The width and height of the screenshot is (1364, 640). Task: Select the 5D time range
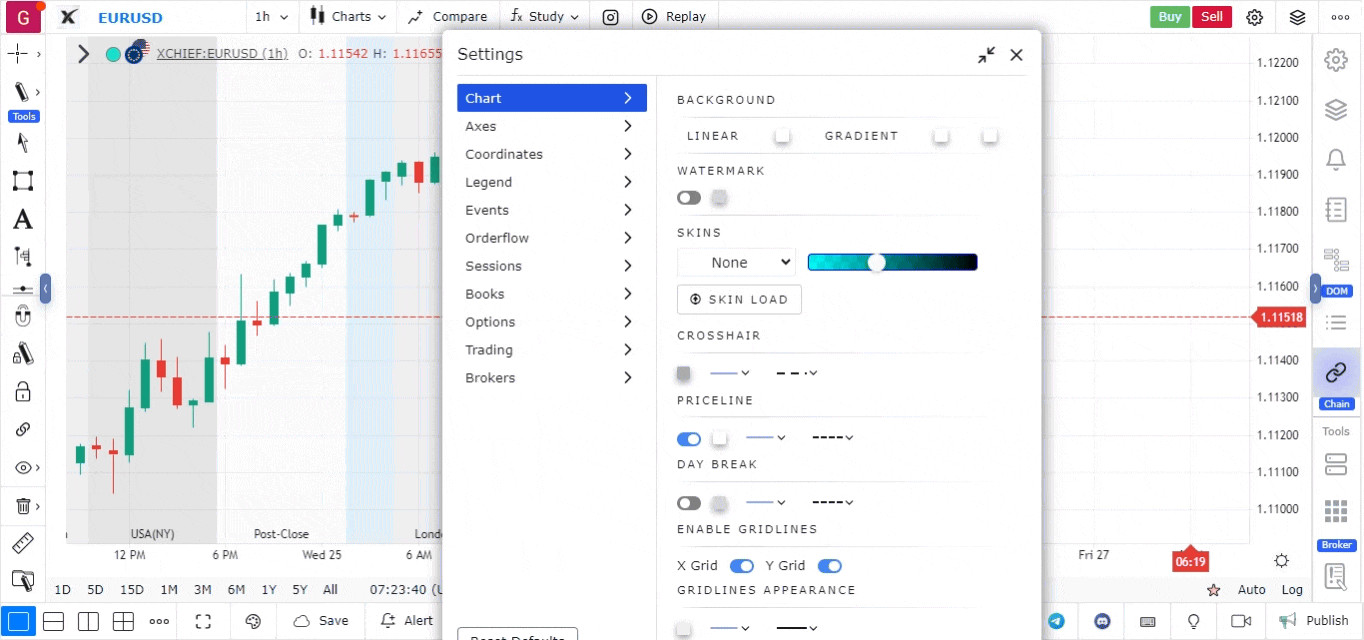click(x=95, y=590)
